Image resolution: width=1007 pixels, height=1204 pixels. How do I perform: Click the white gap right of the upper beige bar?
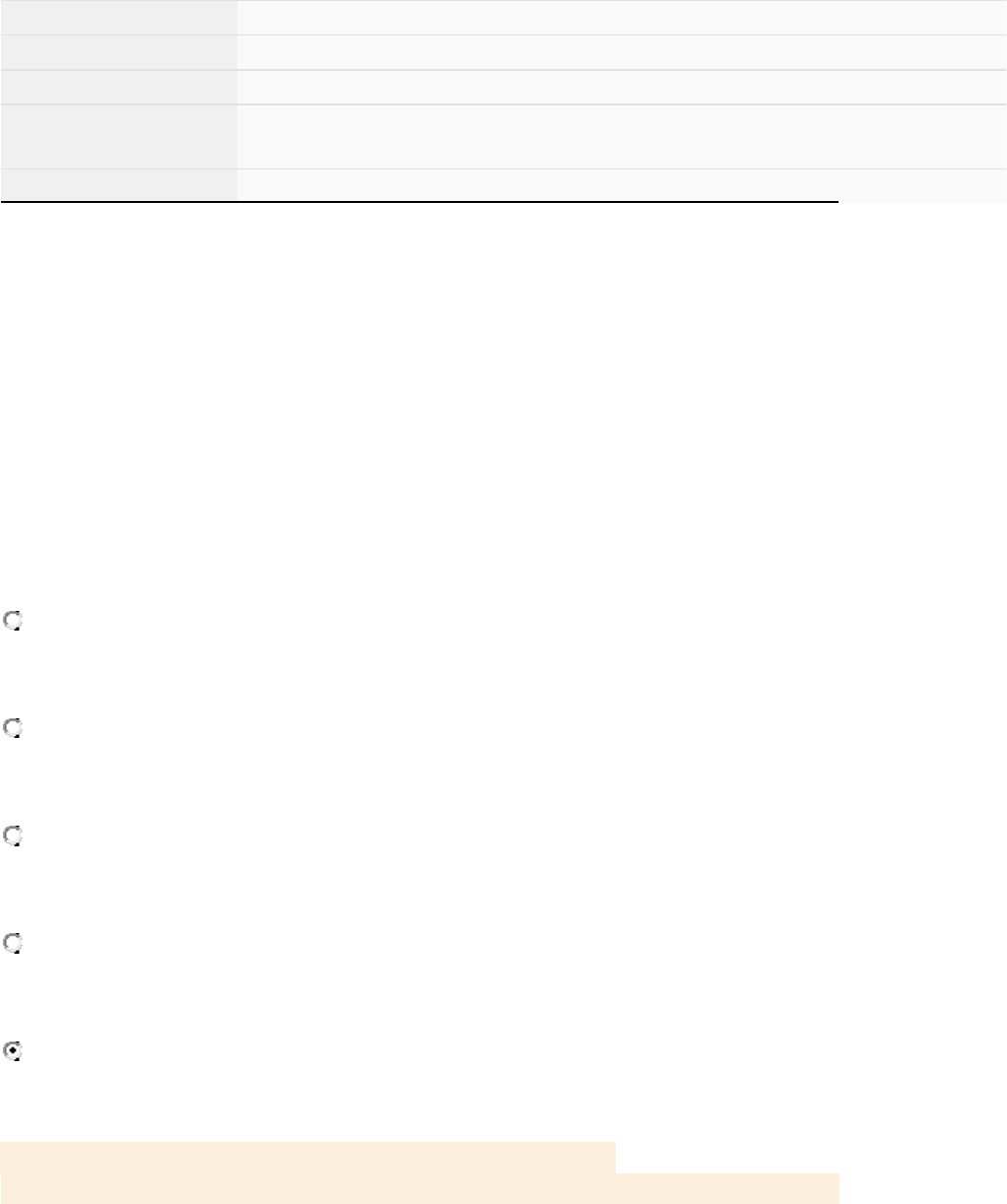[727, 1157]
